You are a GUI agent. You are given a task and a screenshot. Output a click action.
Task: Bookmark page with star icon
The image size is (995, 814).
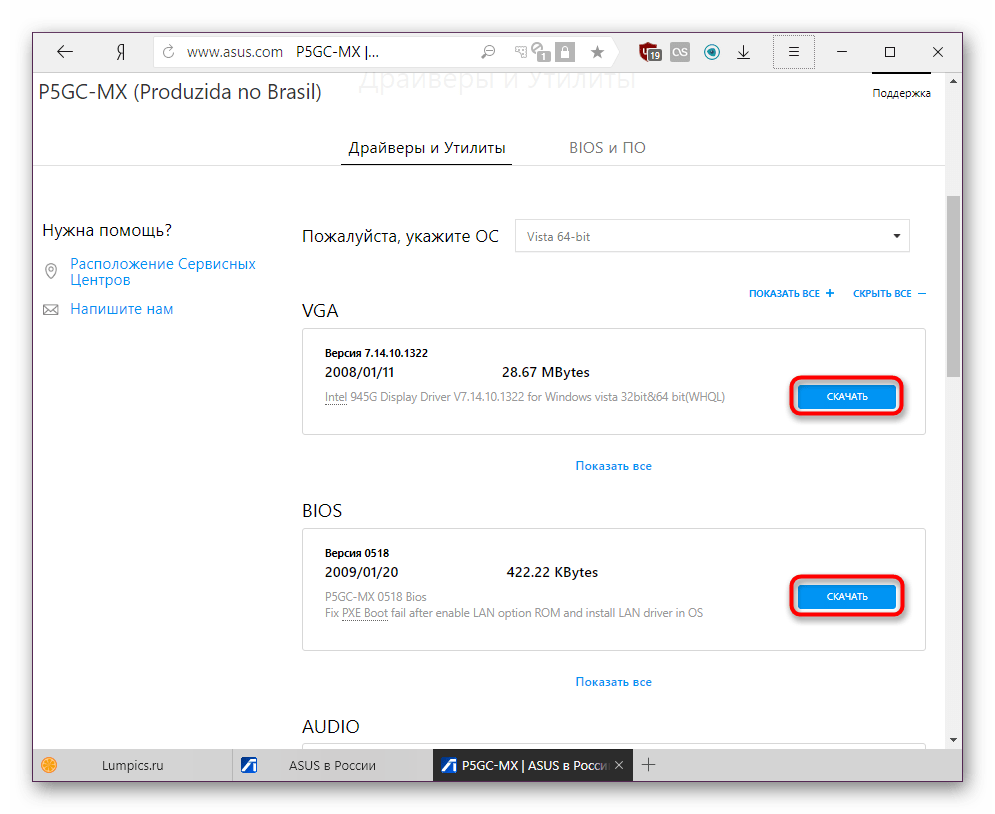click(x=597, y=52)
